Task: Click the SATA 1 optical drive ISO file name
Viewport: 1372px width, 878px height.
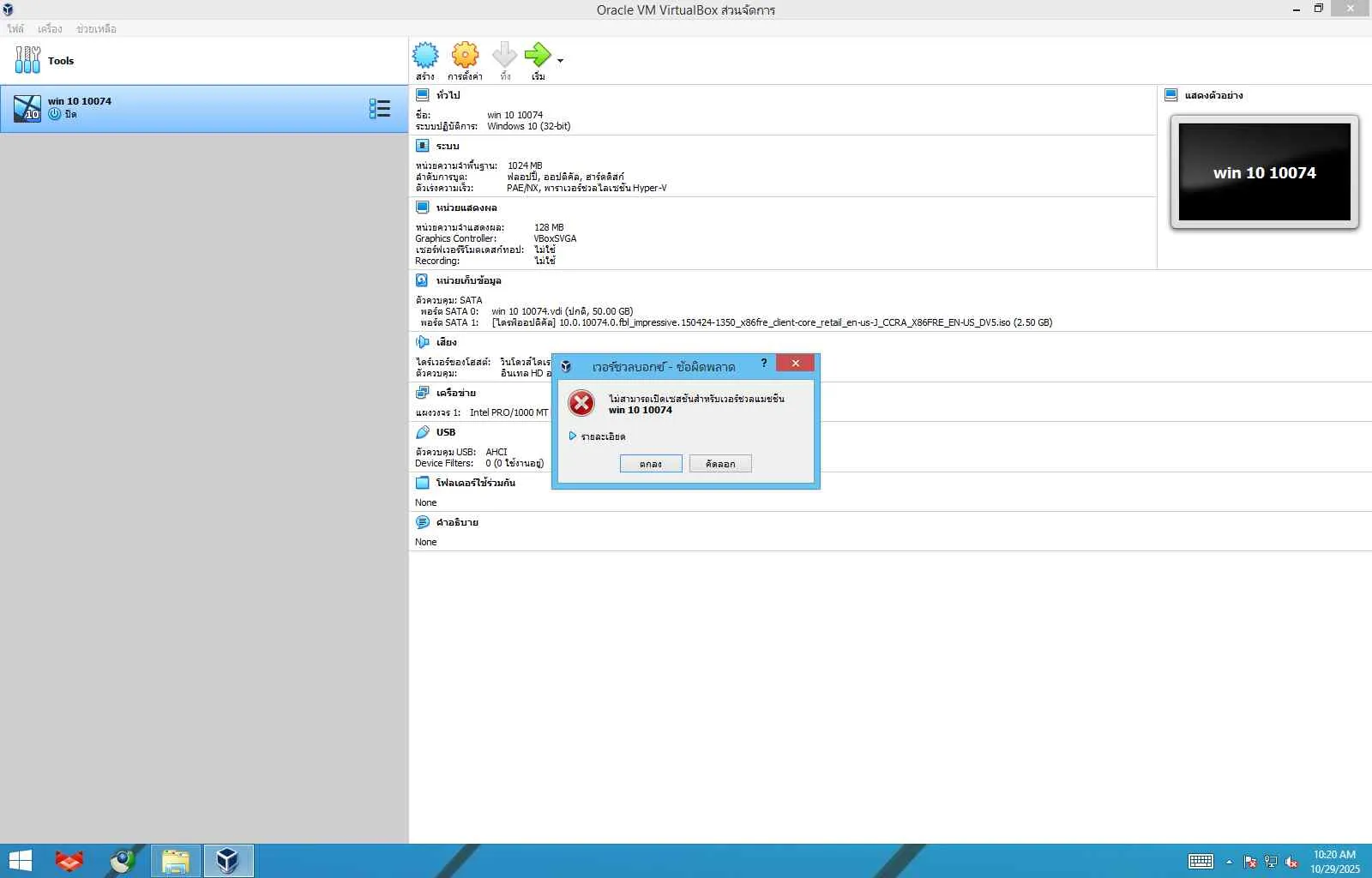Action: coord(772,322)
